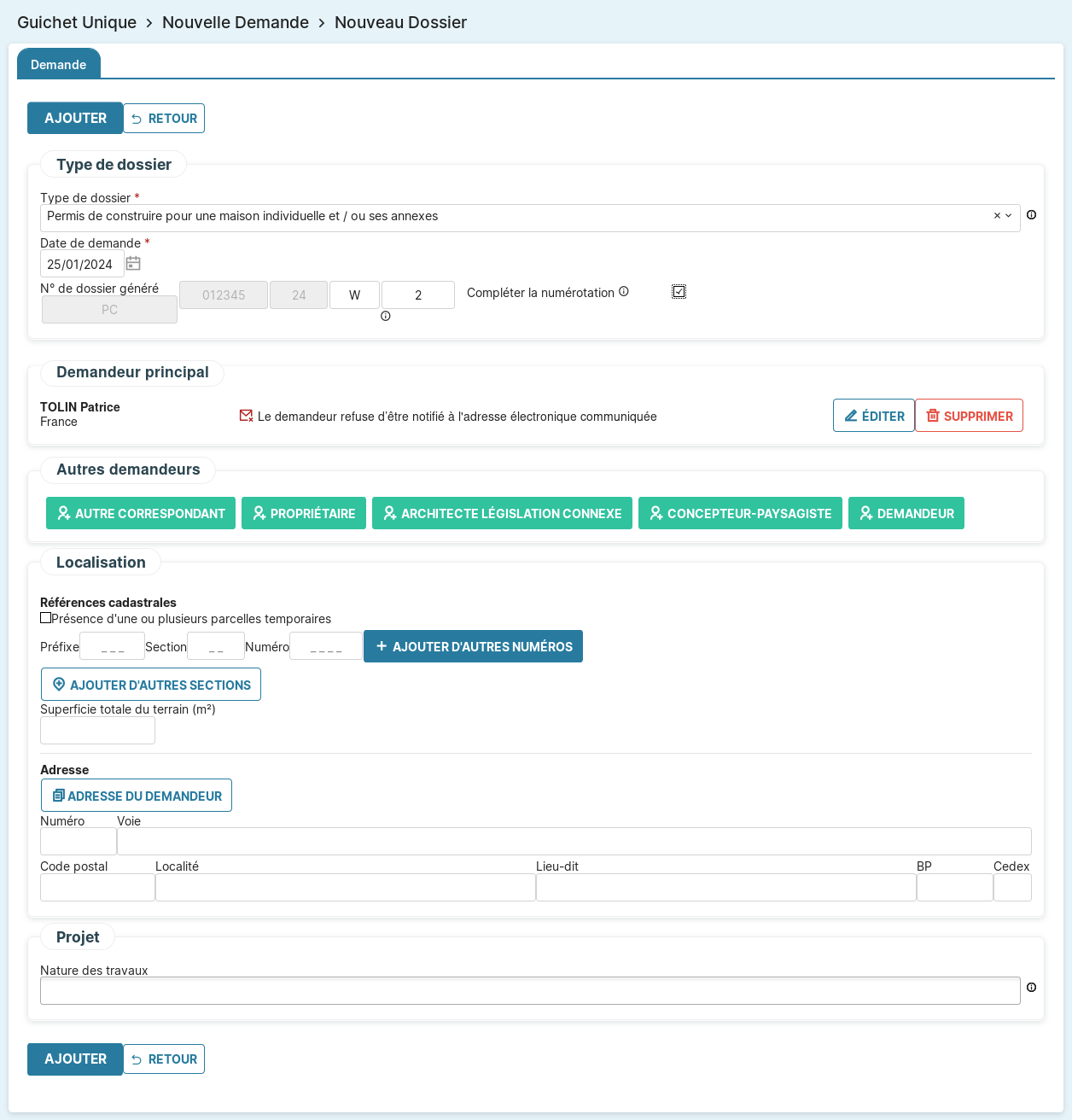Uncheck the Compléter la numérotation checkbox
Screen dimensions: 1072x1120
click(679, 292)
